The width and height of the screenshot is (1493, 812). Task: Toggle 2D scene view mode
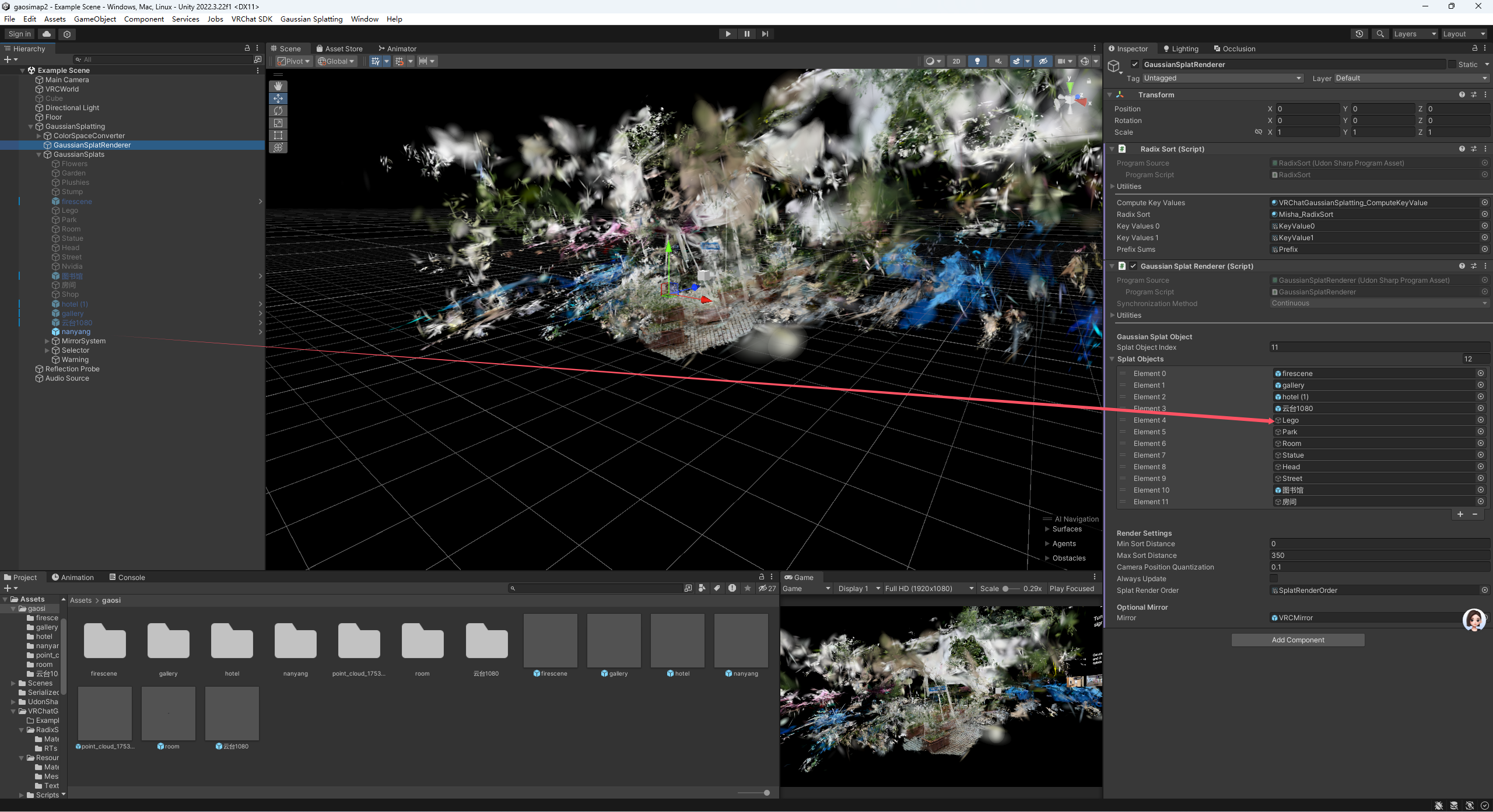pos(956,61)
